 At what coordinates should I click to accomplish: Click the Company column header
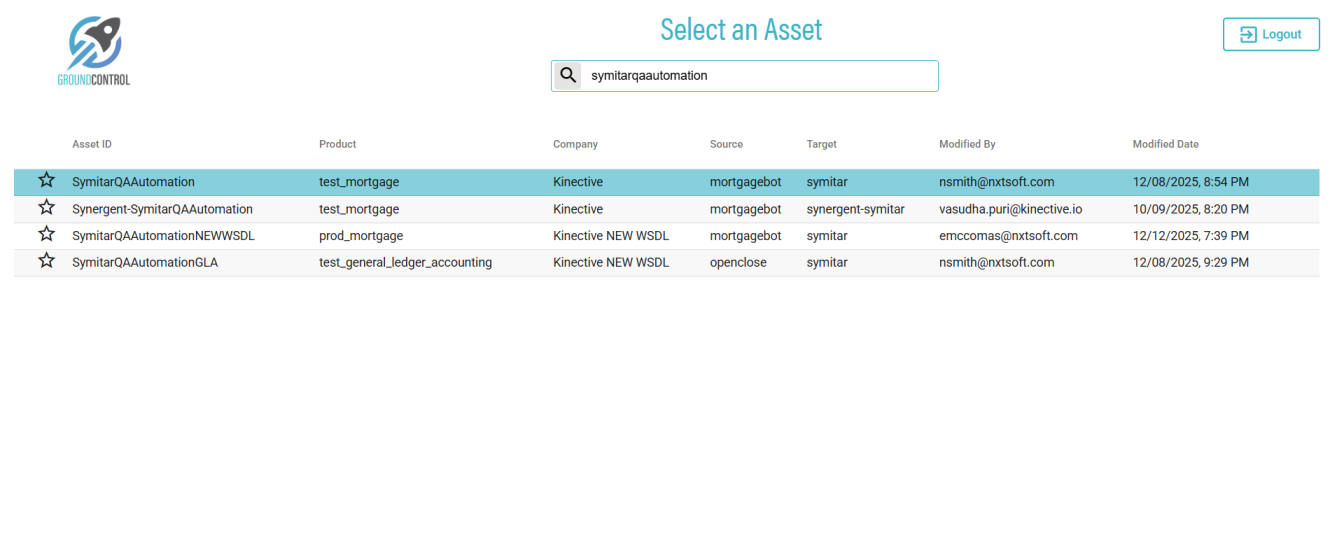[x=575, y=144]
